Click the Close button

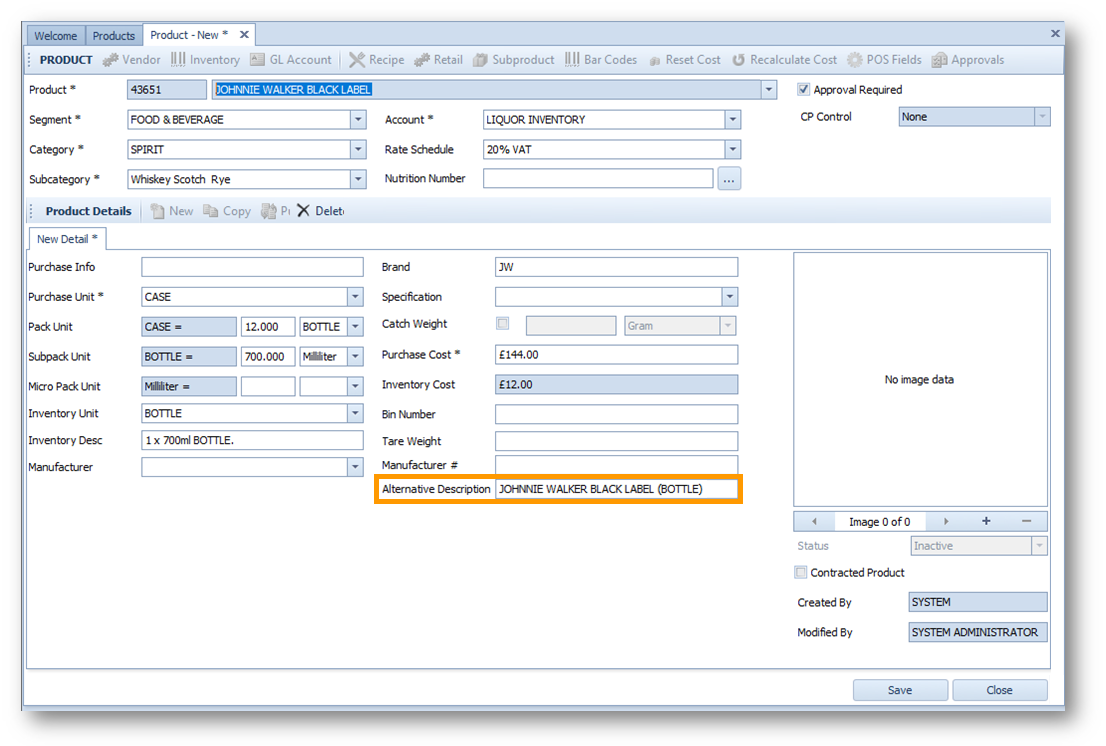pyautogui.click(x=999, y=690)
